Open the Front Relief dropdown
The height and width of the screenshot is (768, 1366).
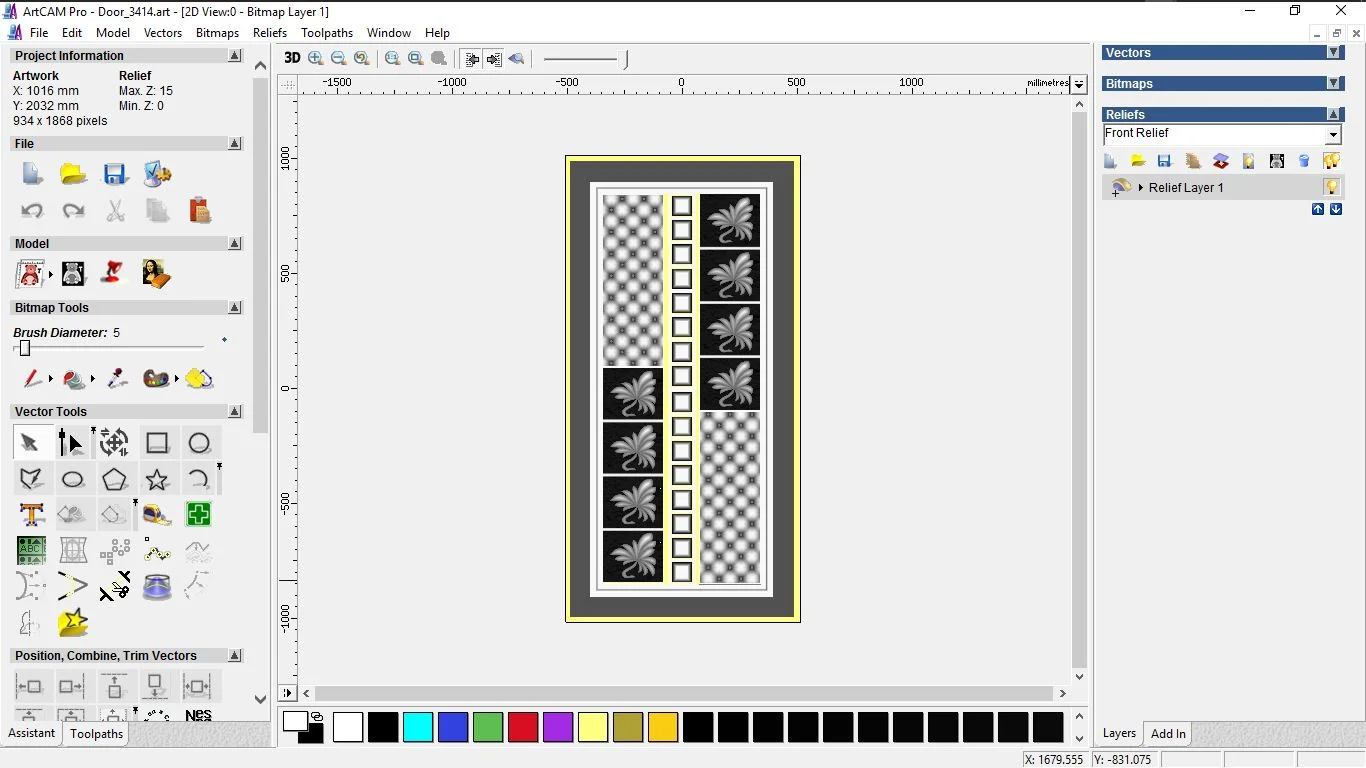pos(1333,135)
